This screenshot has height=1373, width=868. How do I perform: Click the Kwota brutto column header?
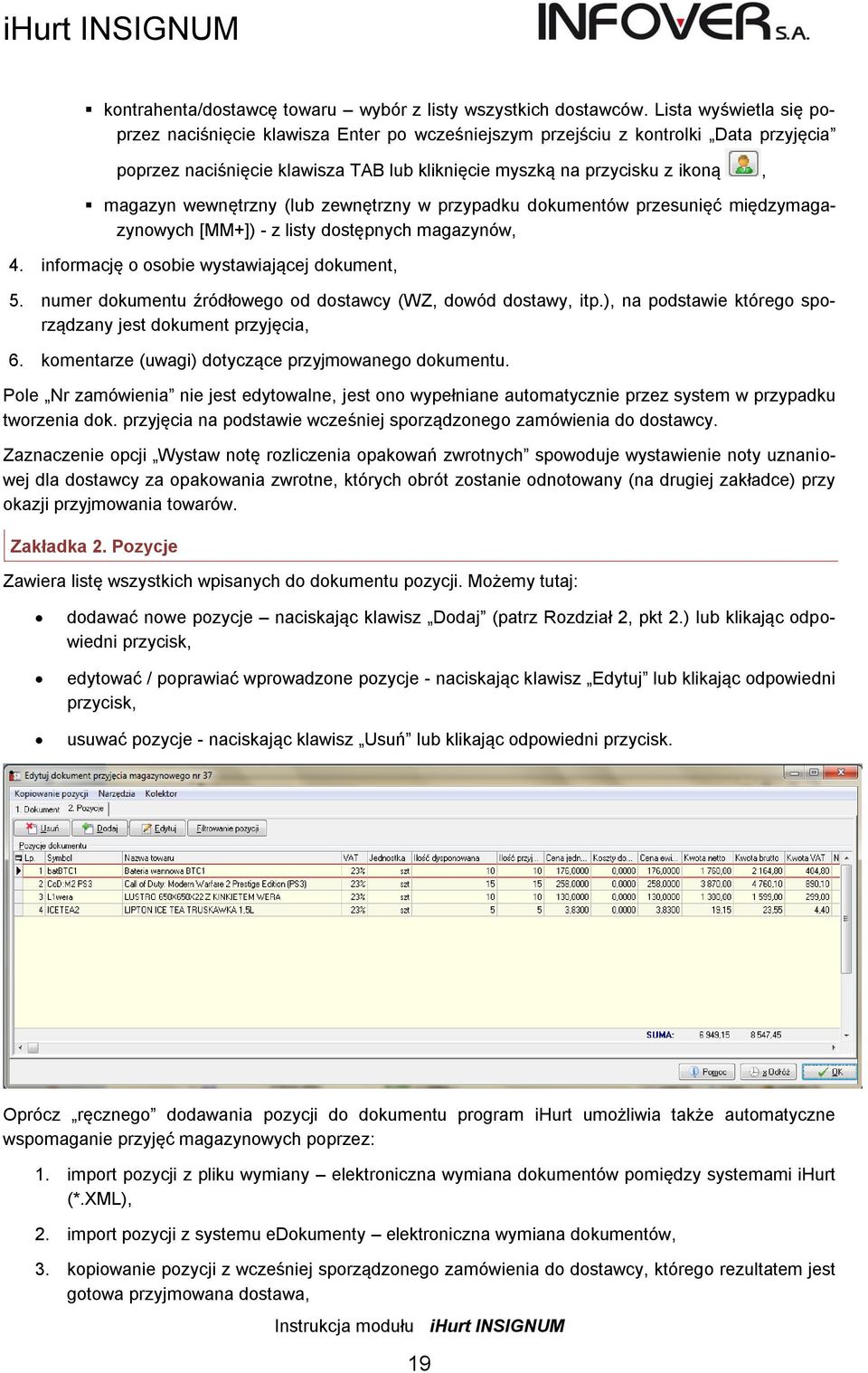[758, 857]
